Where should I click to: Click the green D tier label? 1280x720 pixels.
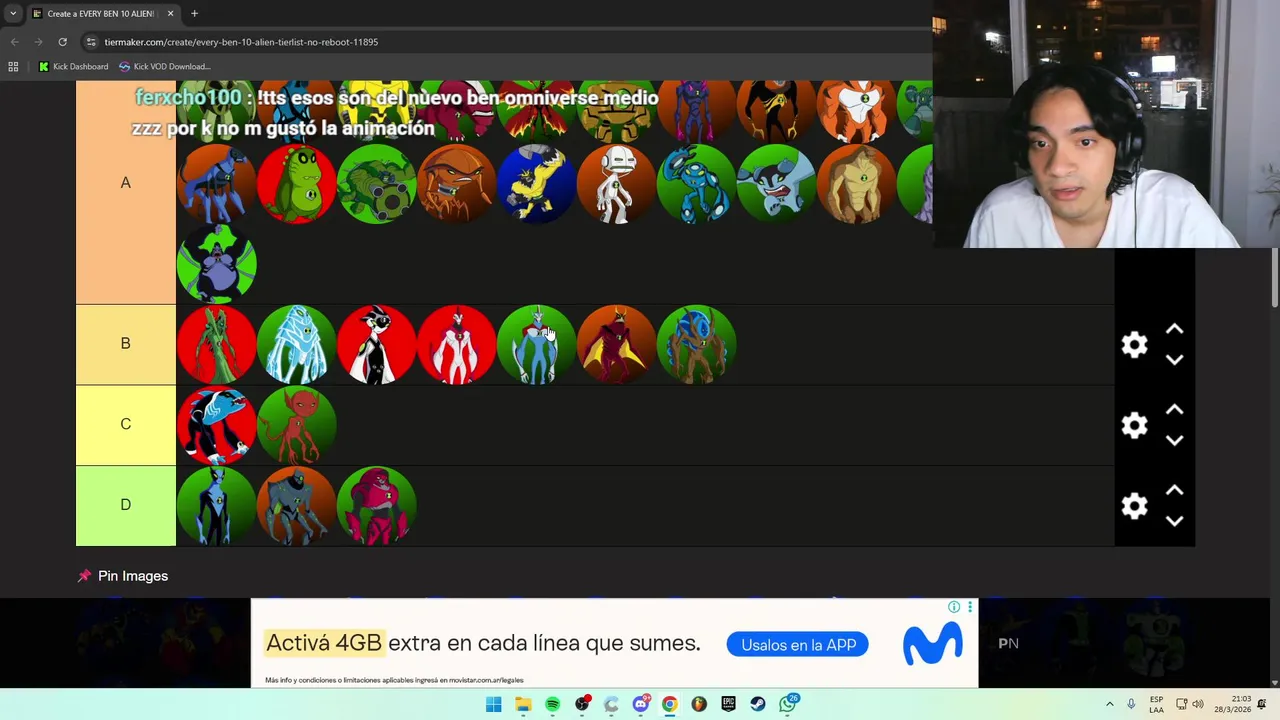tap(126, 505)
